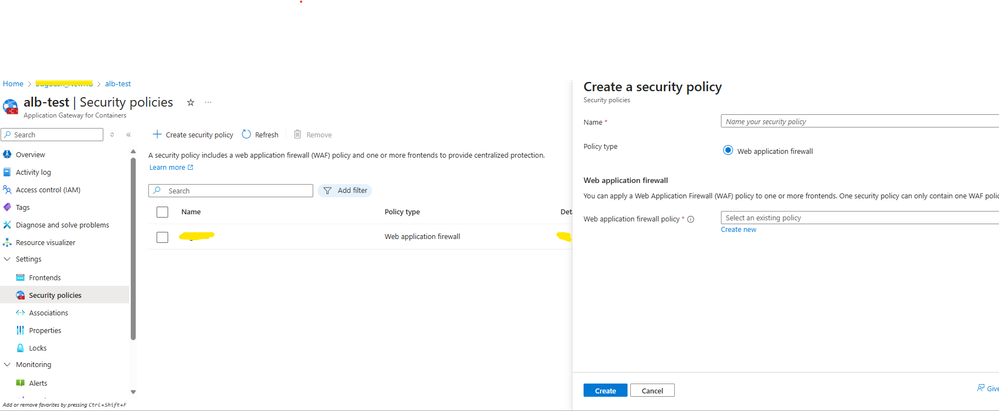Viewport: 999px width, 411px height.
Task: Tick the Web application firewall row checkbox
Action: [162, 237]
